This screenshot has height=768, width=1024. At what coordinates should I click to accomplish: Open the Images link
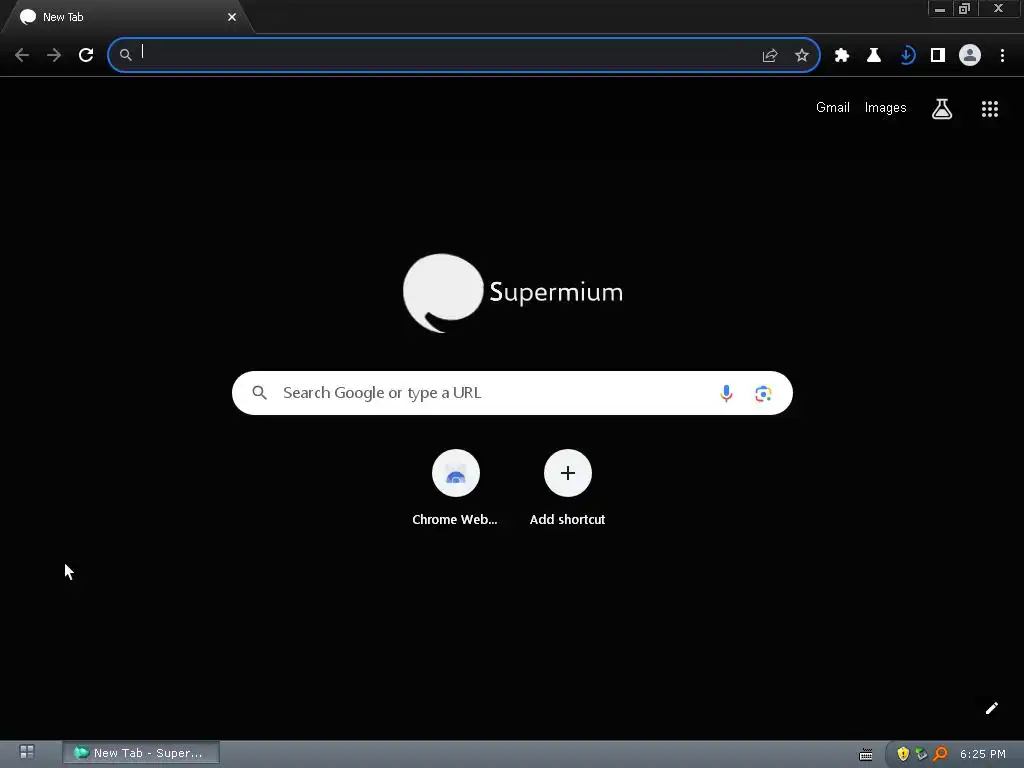point(886,108)
